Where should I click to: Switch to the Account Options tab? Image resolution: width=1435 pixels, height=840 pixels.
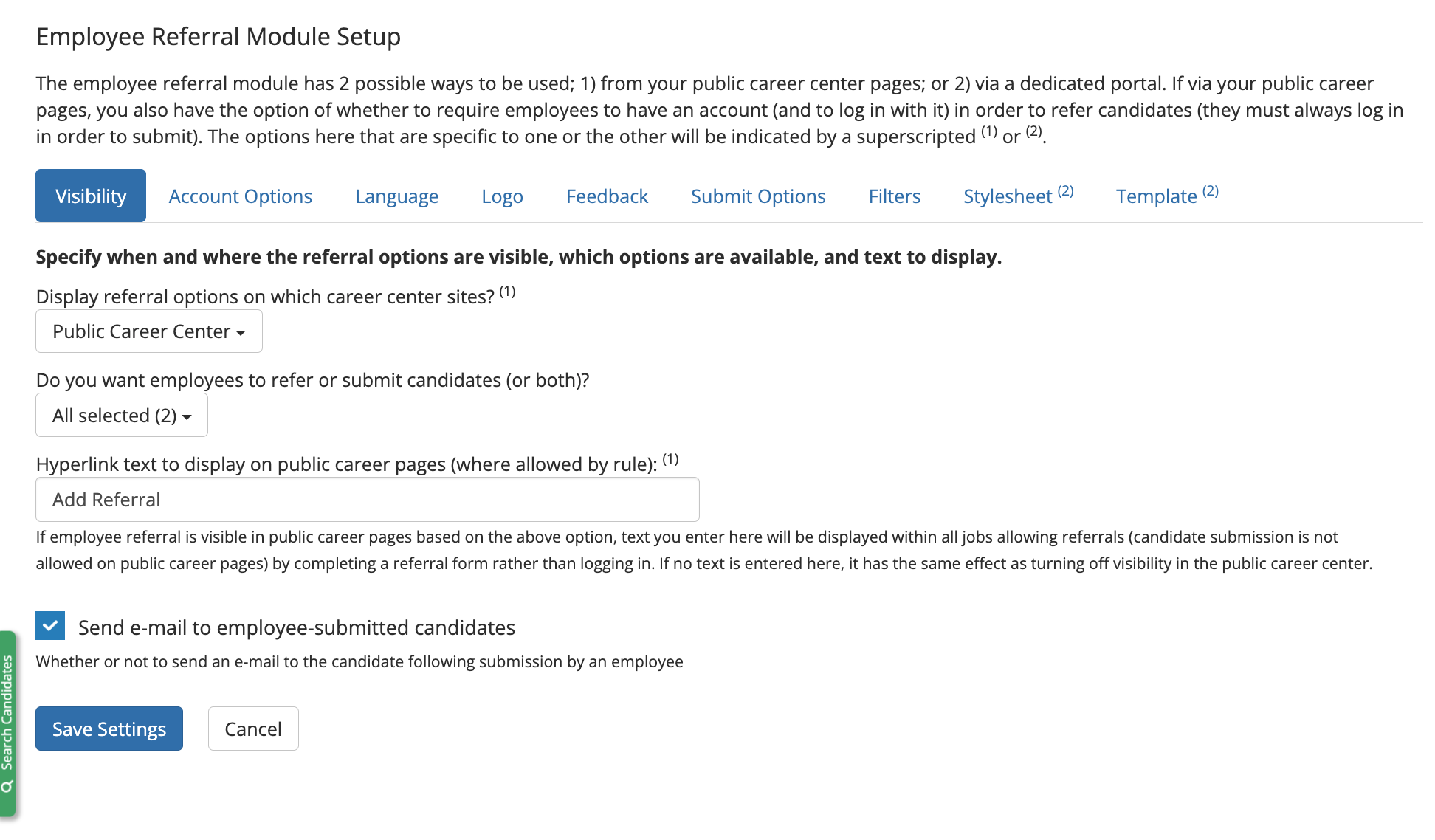(240, 196)
